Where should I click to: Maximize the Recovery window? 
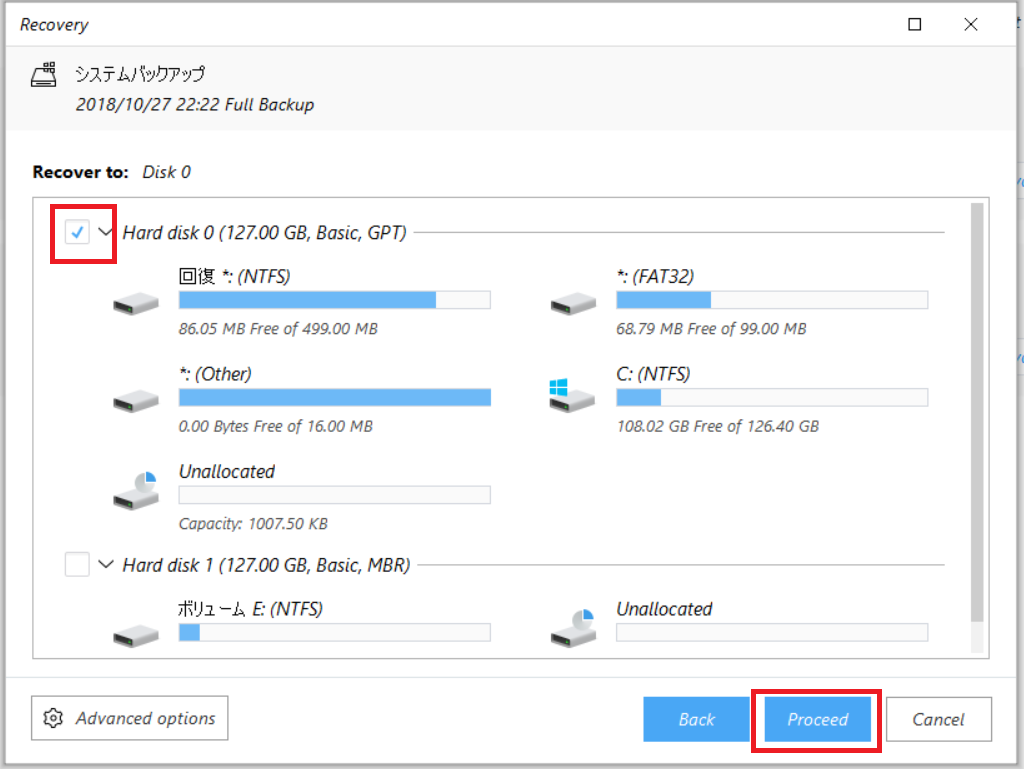(914, 25)
